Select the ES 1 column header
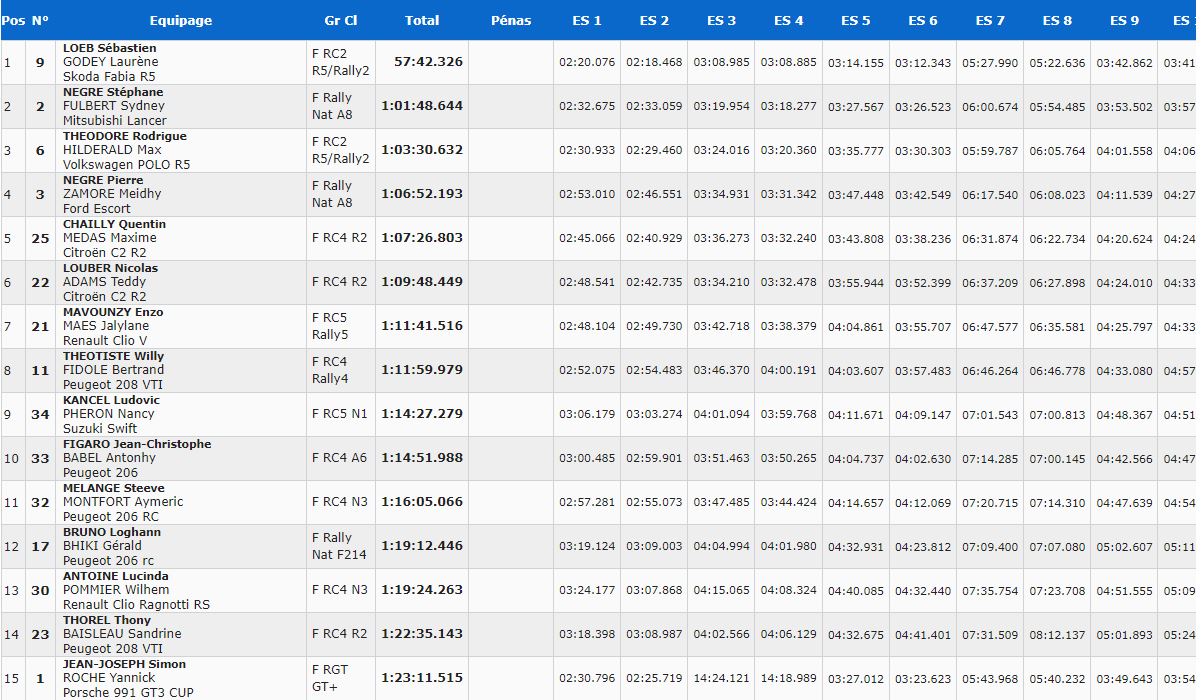1201x700 pixels. (x=587, y=20)
